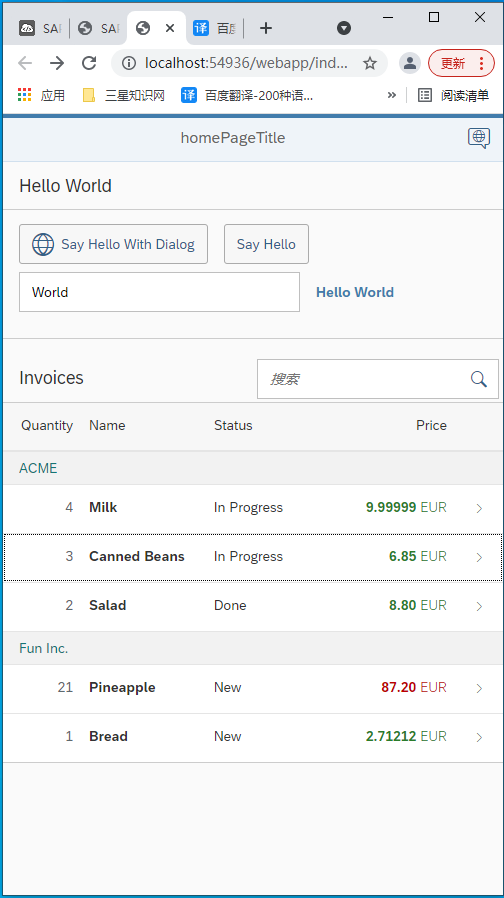Image resolution: width=504 pixels, height=898 pixels.
Task: Open the 阅读清单 reading list
Action: point(454,95)
